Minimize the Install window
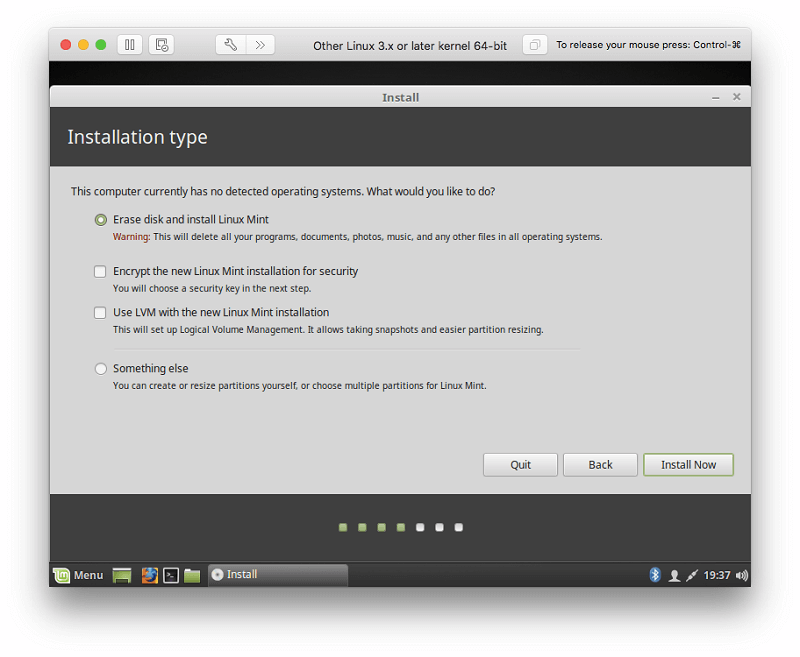Image resolution: width=800 pixels, height=657 pixels. point(716,97)
